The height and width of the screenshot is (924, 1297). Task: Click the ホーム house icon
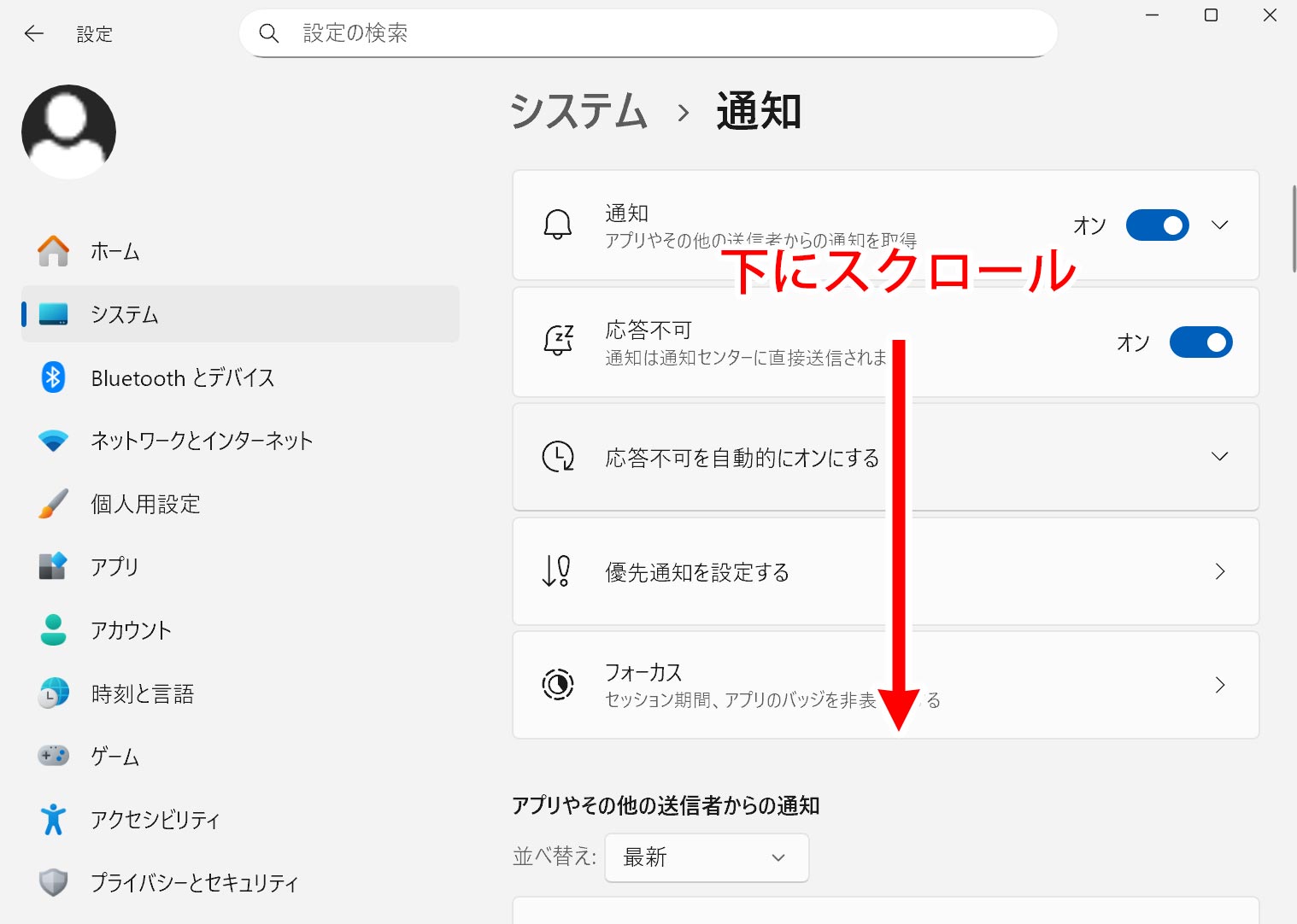click(x=53, y=251)
